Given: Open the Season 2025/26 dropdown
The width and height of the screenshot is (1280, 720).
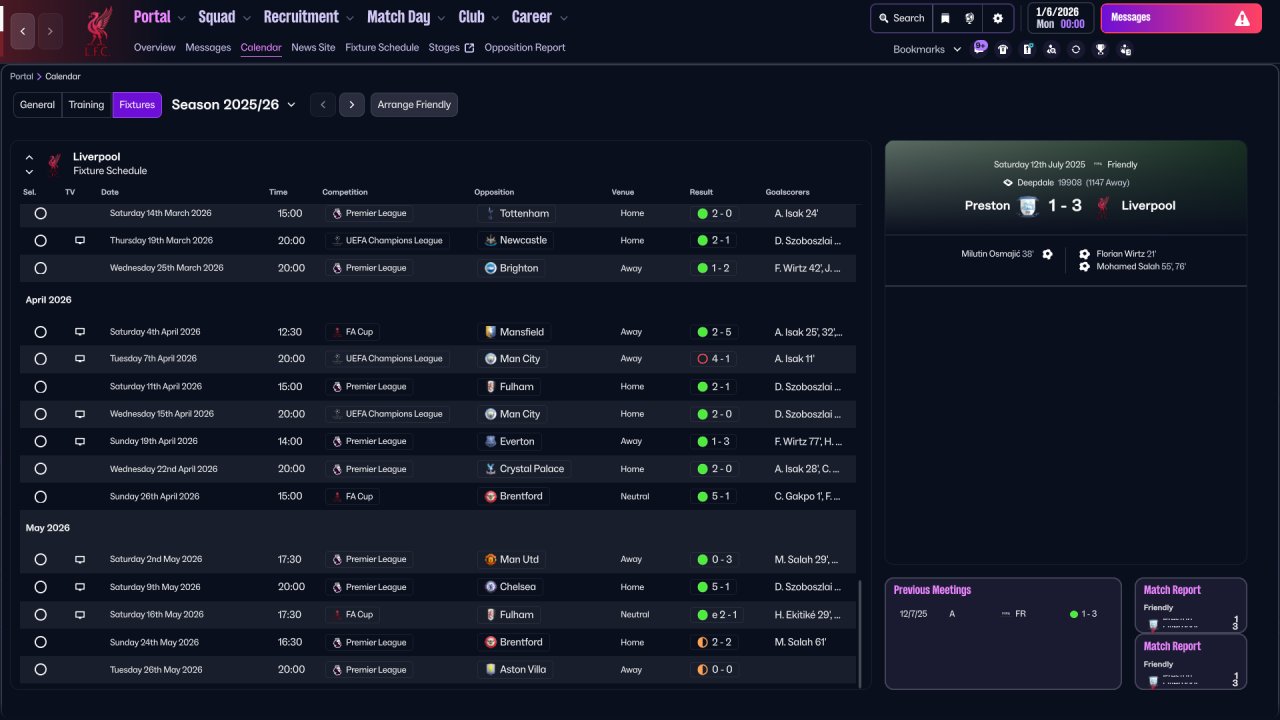Looking at the screenshot, I should (x=234, y=105).
